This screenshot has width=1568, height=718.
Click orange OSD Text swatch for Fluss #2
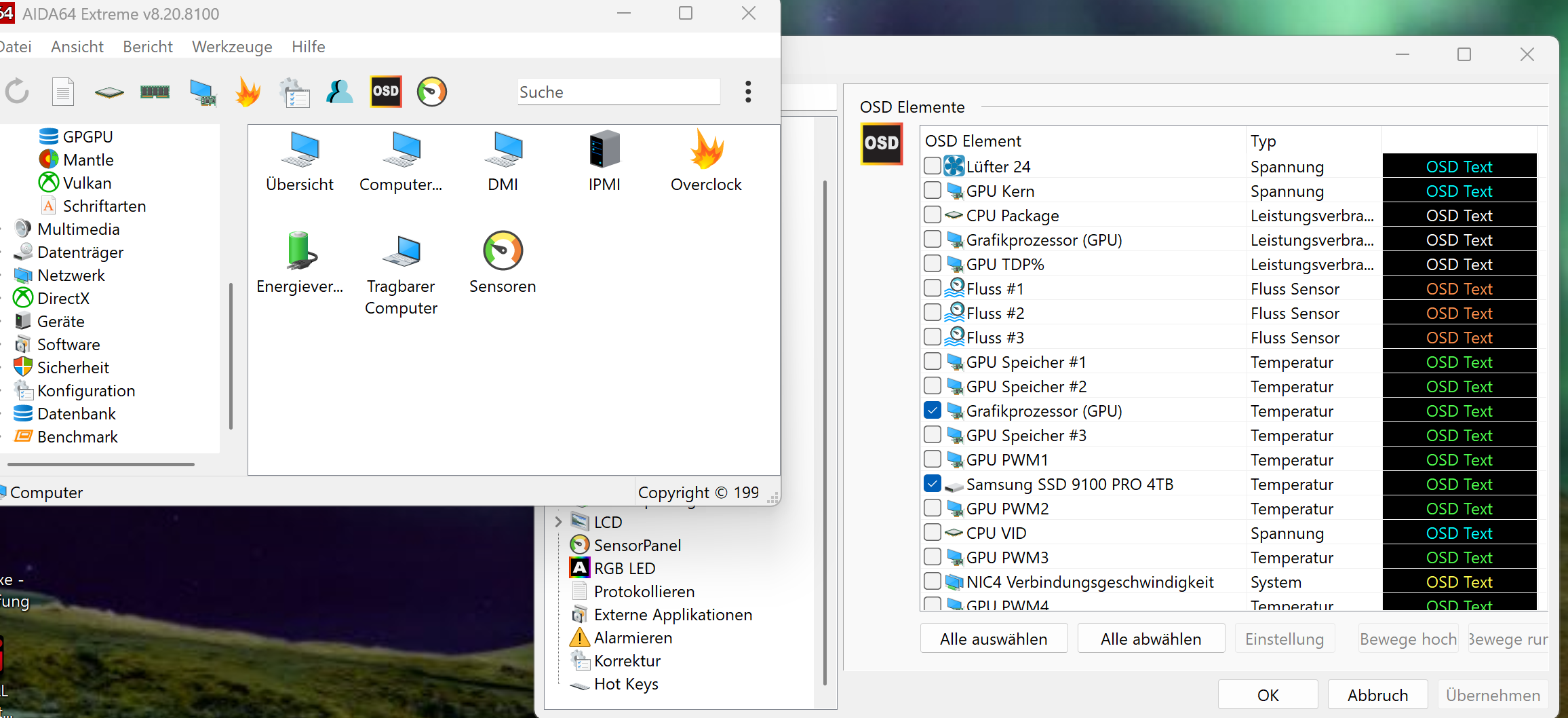[x=1459, y=313]
